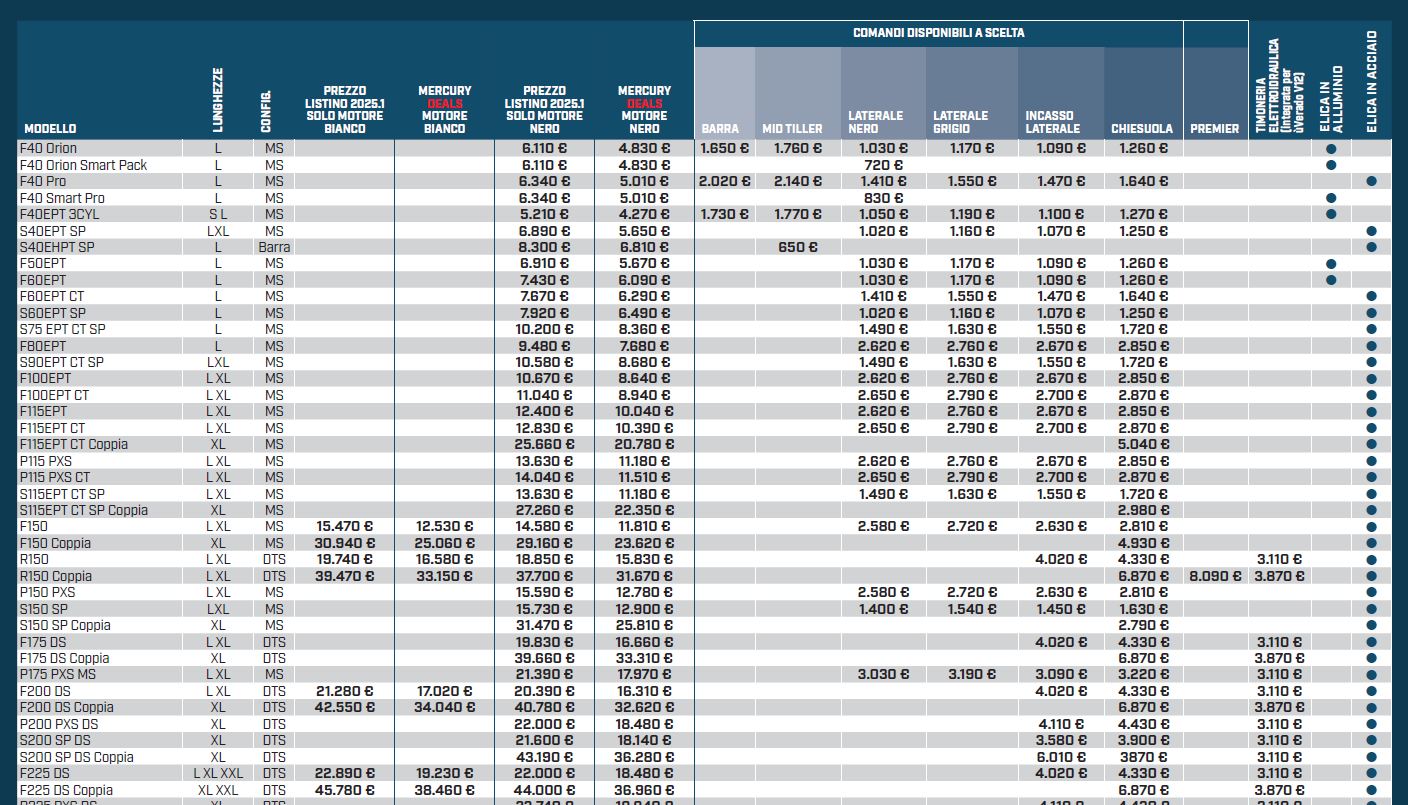Click the S75 EPT CT SP model
1408x805 pixels.
tap(62, 329)
